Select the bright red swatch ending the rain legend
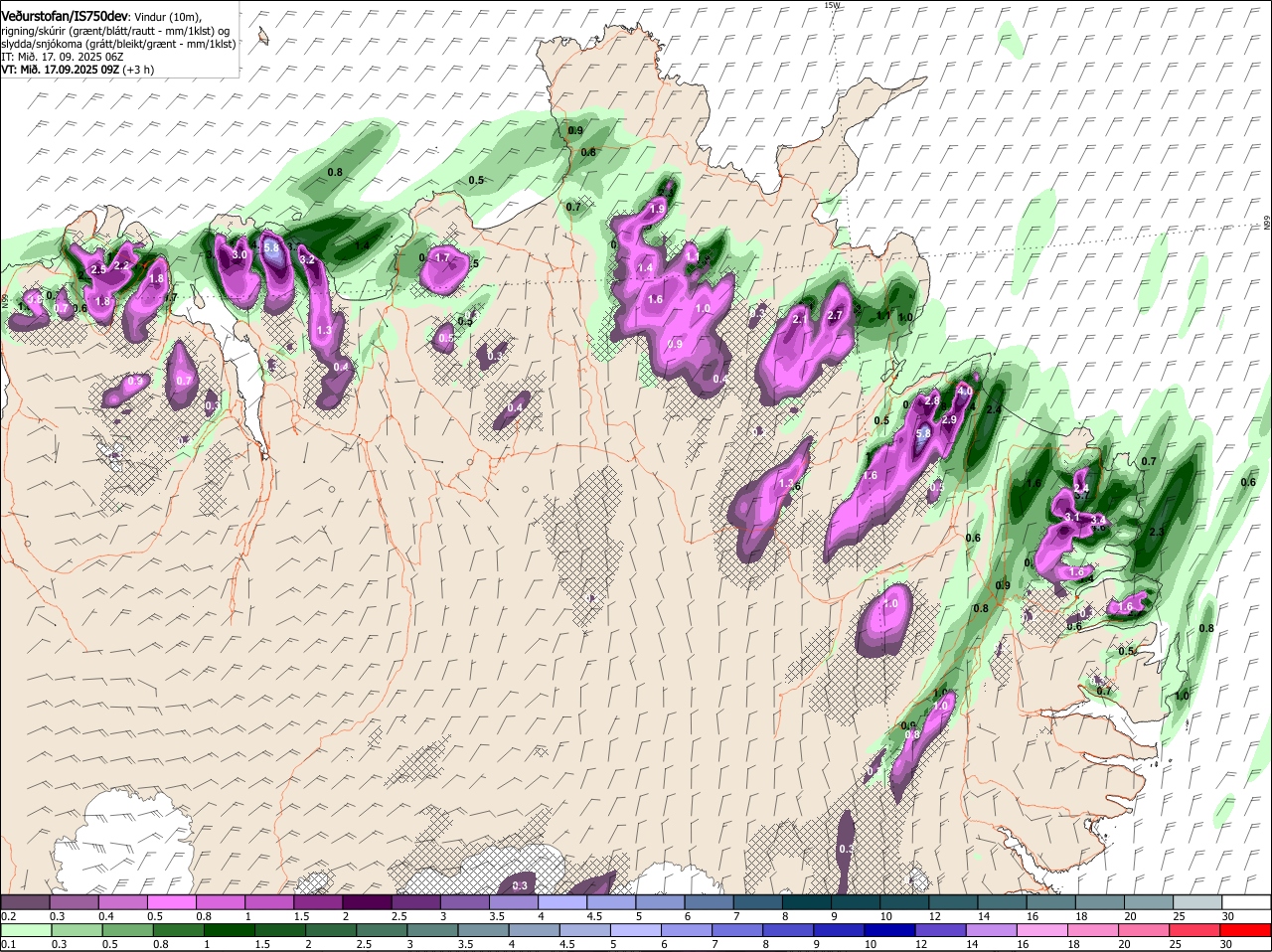 click(x=1245, y=930)
